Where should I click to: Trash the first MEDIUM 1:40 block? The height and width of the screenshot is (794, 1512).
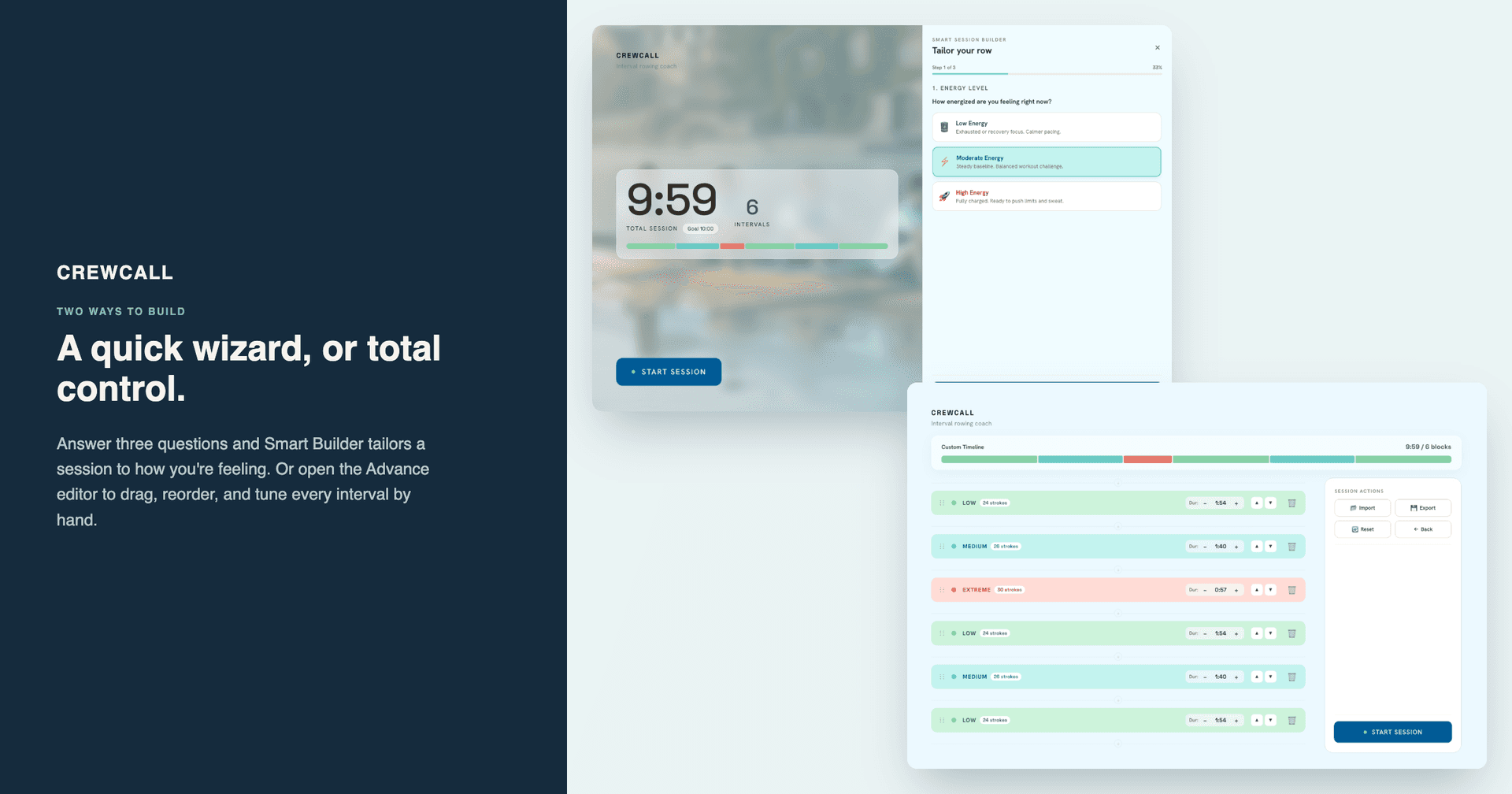1291,547
